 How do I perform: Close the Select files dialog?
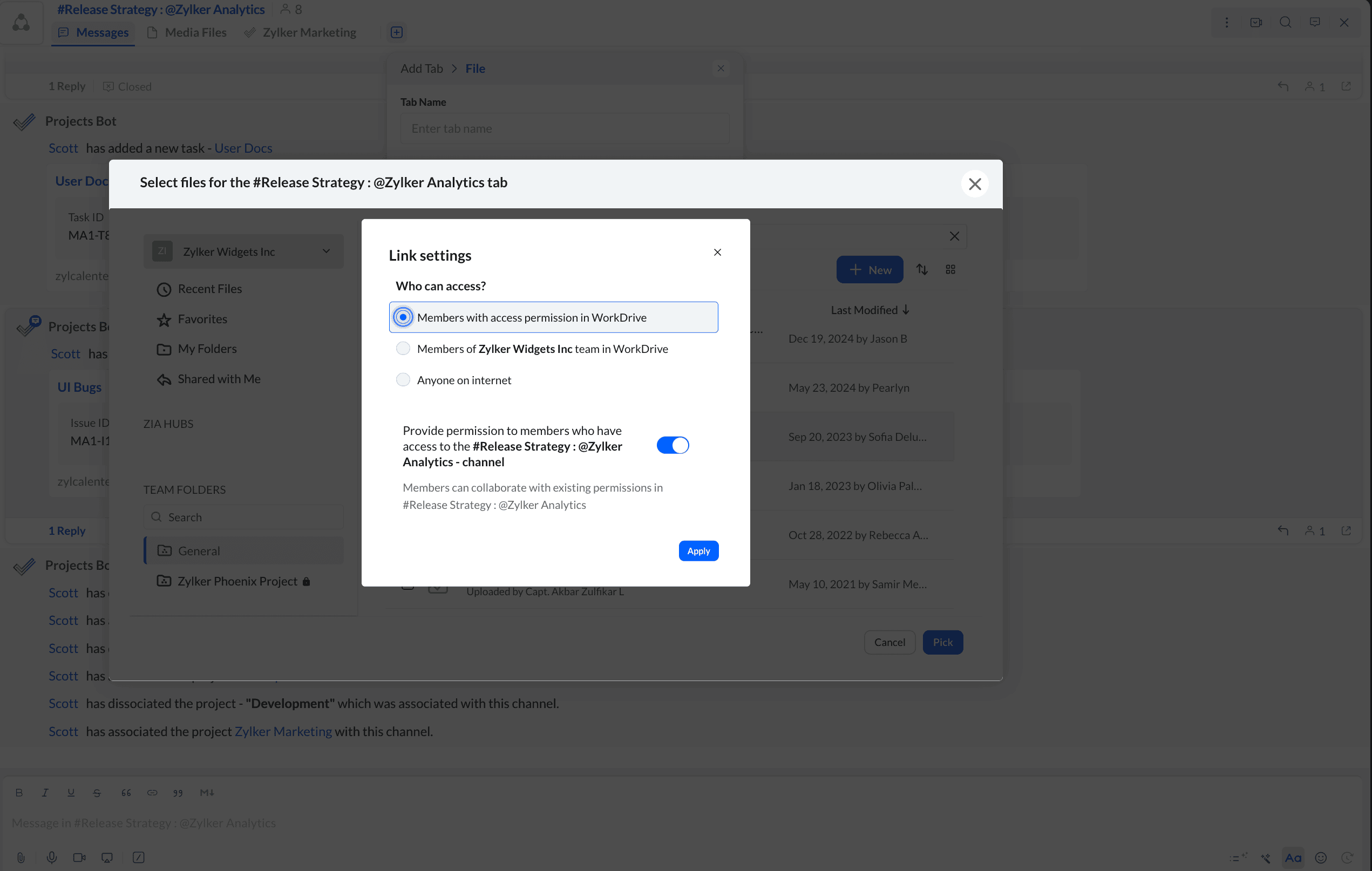[975, 184]
